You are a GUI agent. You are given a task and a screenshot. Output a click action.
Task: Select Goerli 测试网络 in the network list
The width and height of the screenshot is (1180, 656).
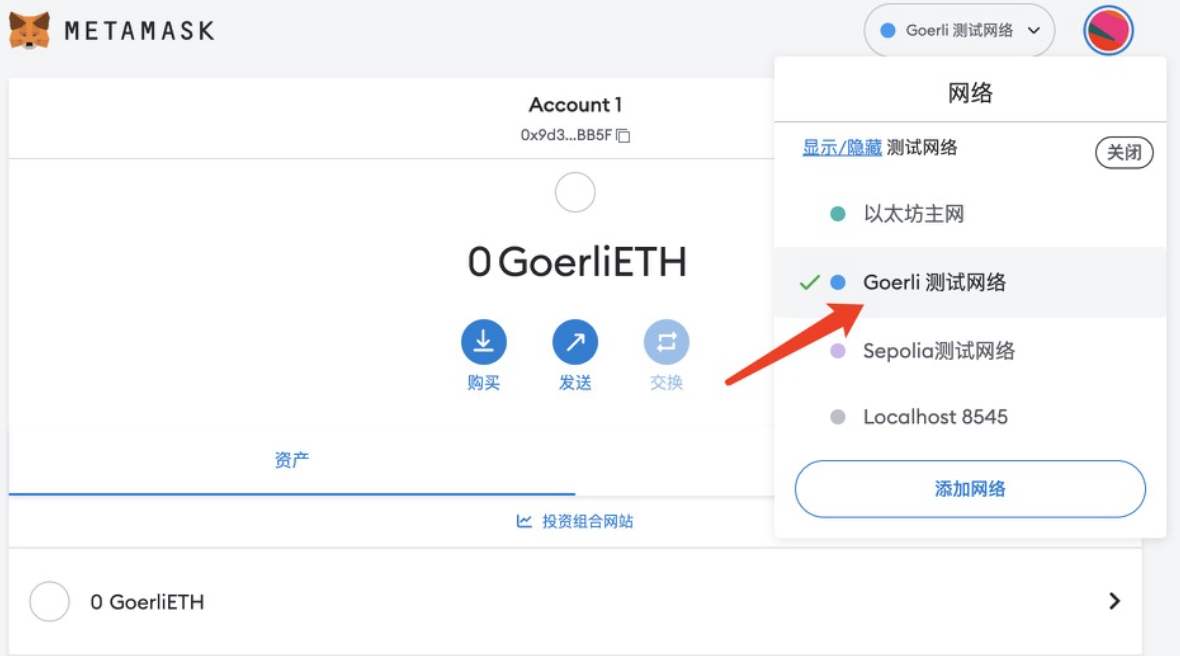970,282
